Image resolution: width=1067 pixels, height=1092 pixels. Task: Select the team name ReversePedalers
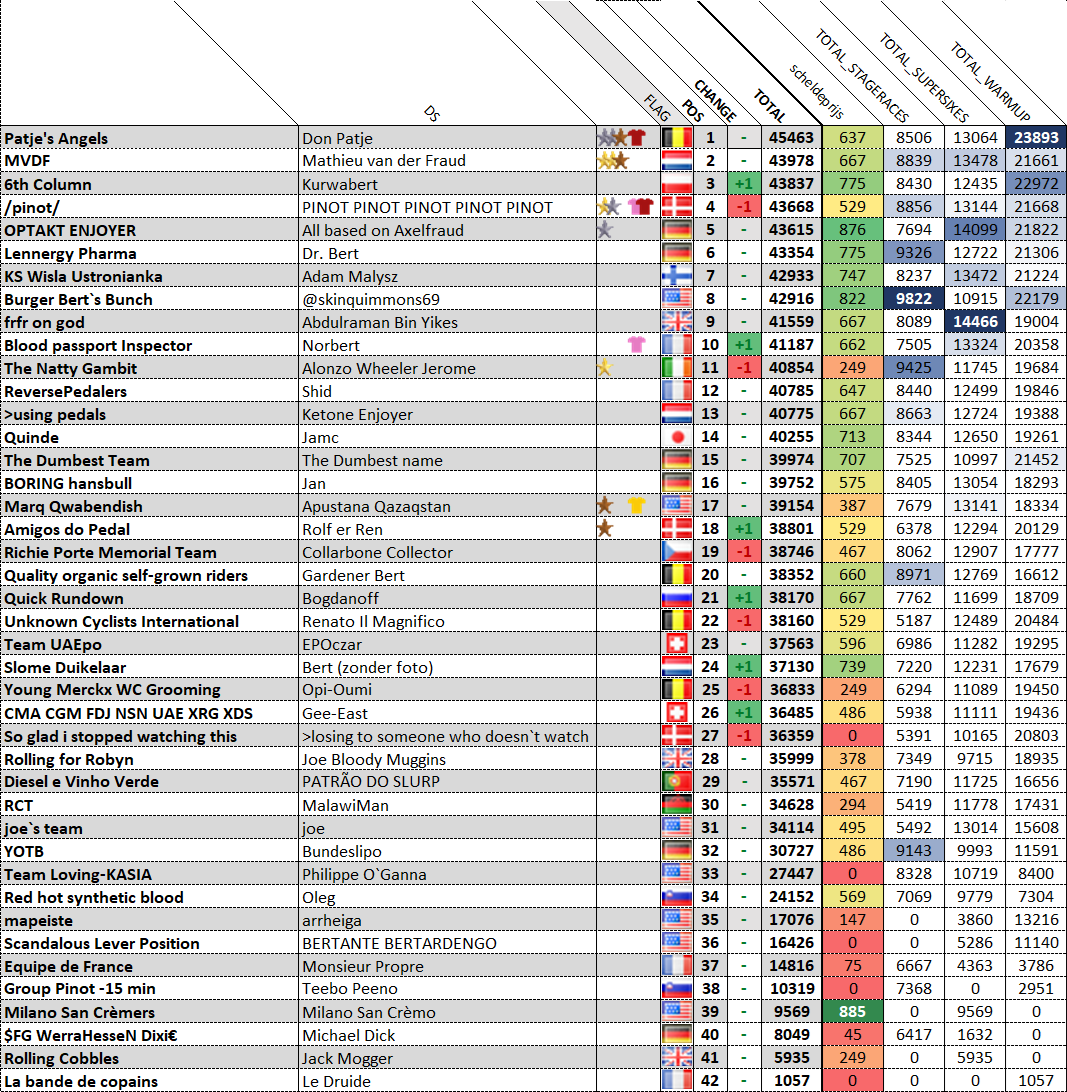point(65,391)
